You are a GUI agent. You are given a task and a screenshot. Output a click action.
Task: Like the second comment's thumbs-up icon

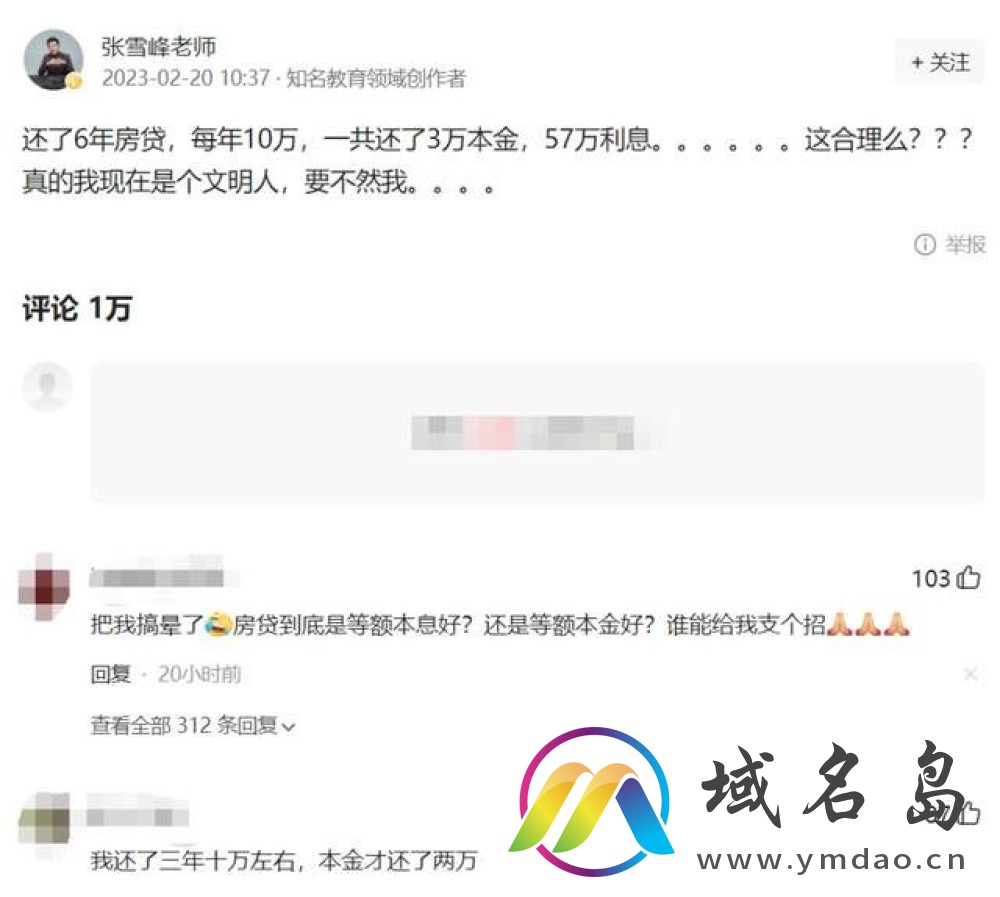(x=969, y=813)
